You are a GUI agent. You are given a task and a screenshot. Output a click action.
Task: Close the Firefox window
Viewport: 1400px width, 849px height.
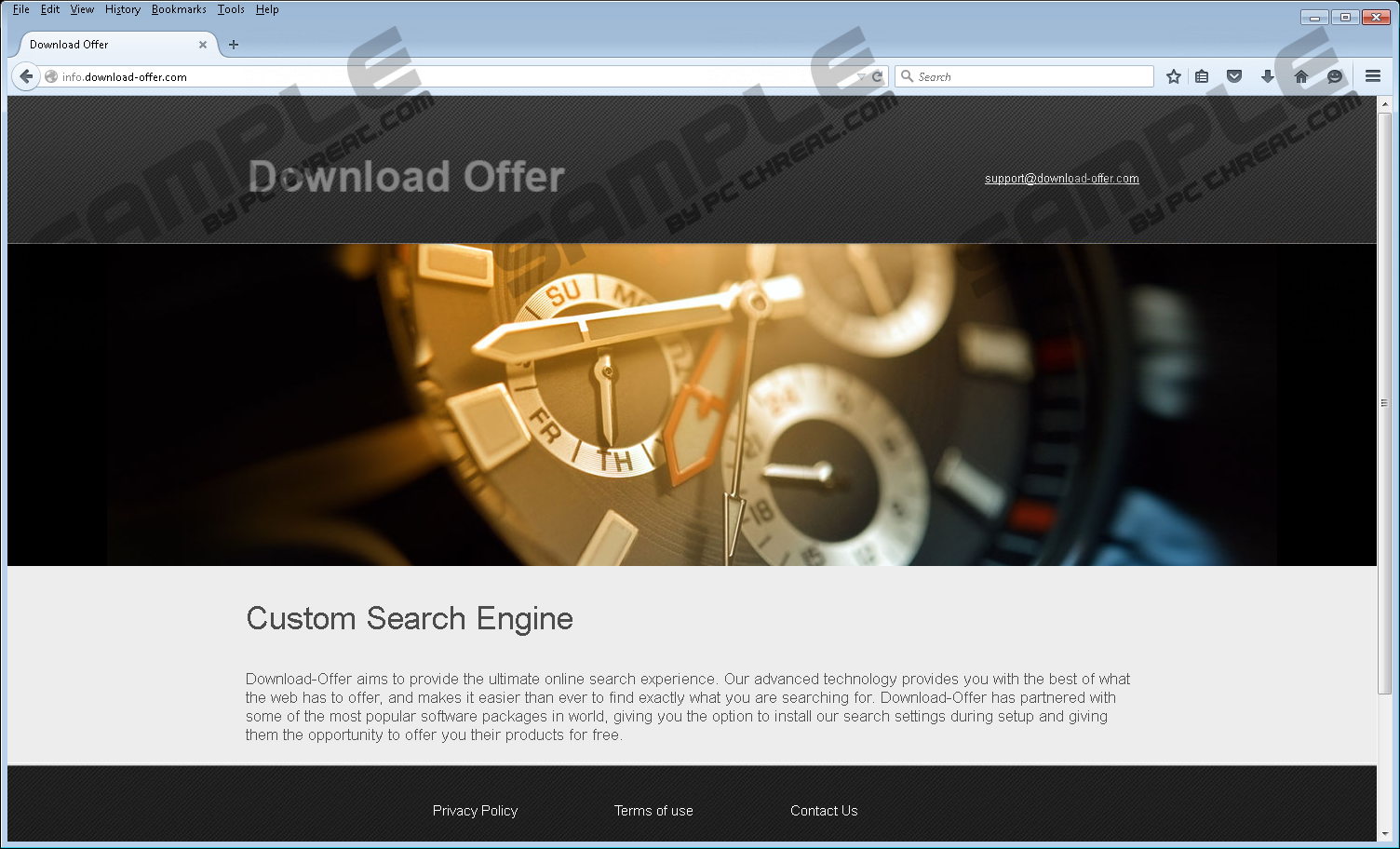pos(1376,17)
